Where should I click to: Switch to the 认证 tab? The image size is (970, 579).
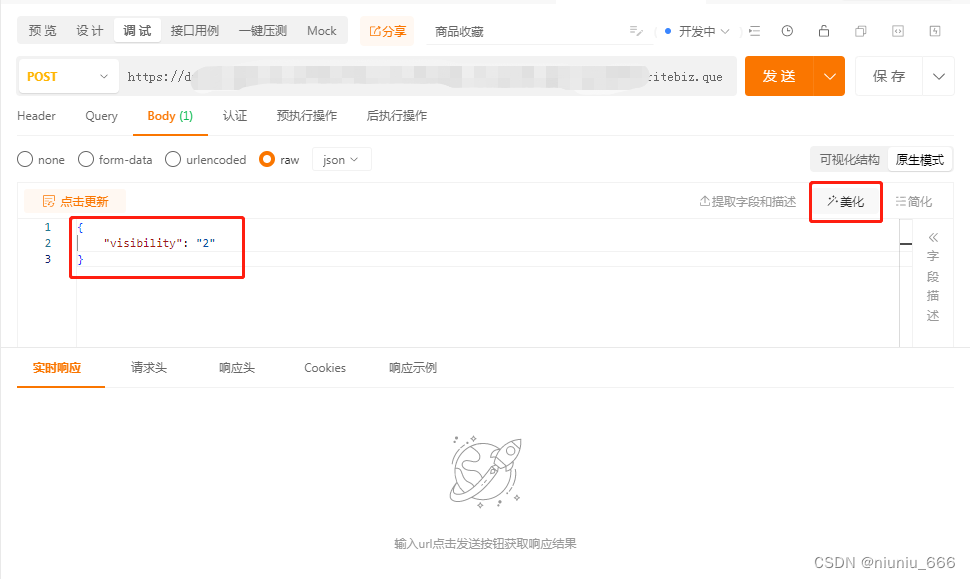[x=235, y=116]
